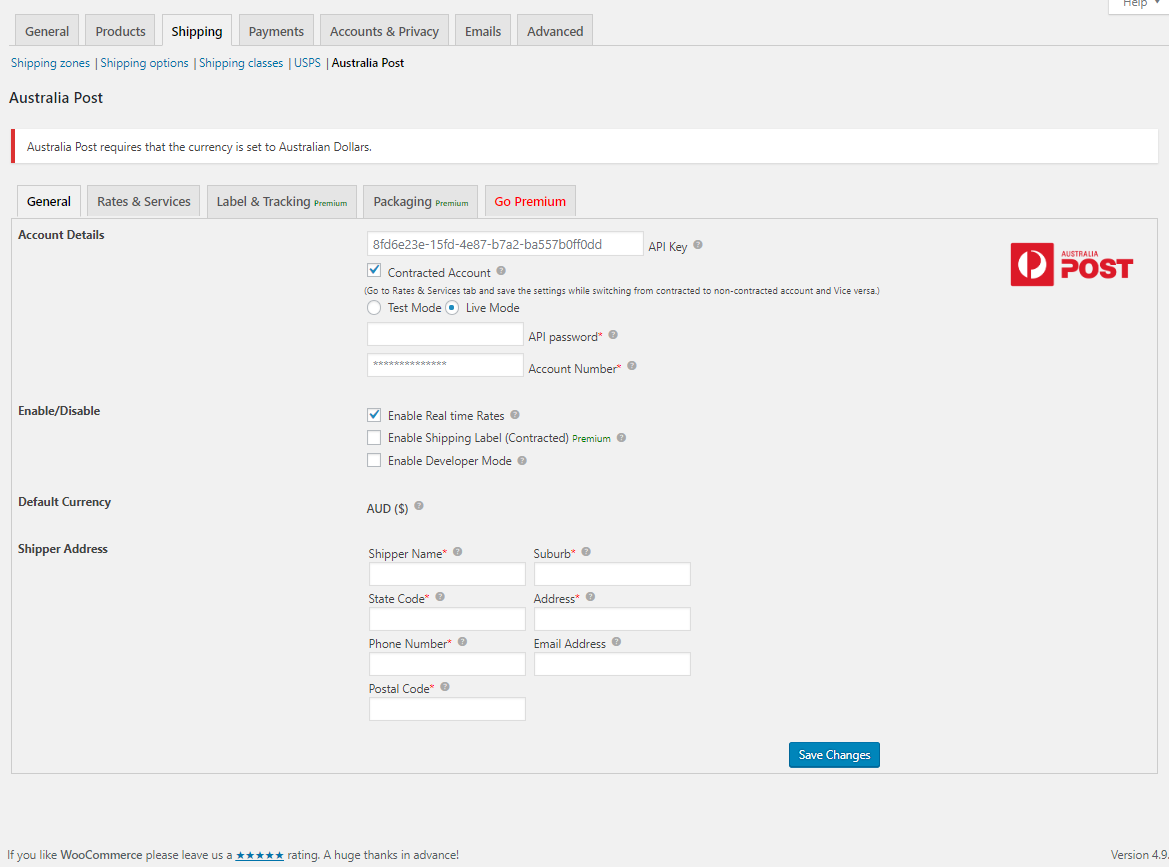This screenshot has height=867, width=1169.
Task: Open the General settings tab at top
Action: coord(47,31)
